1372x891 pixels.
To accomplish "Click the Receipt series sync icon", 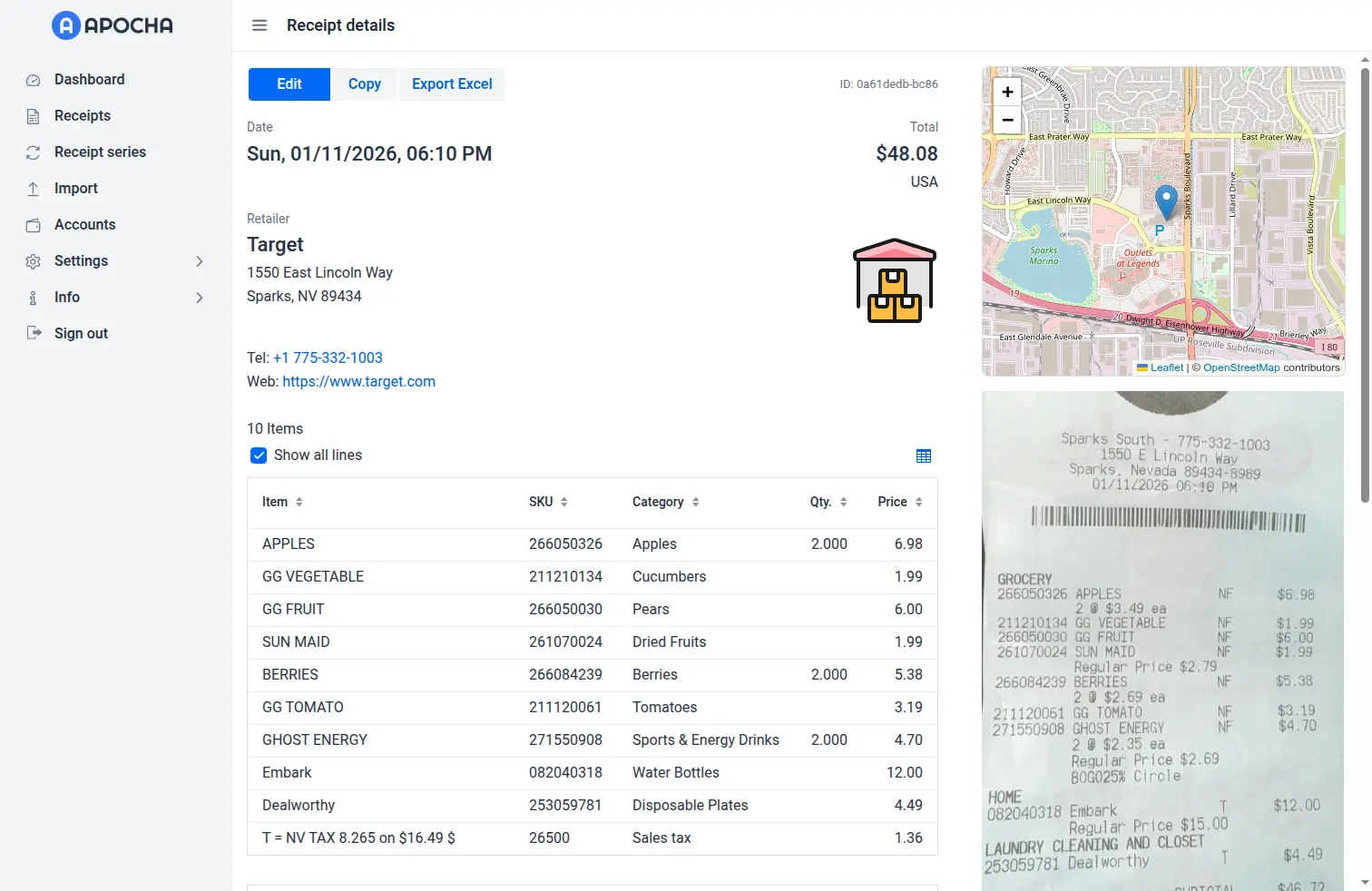I will (33, 152).
